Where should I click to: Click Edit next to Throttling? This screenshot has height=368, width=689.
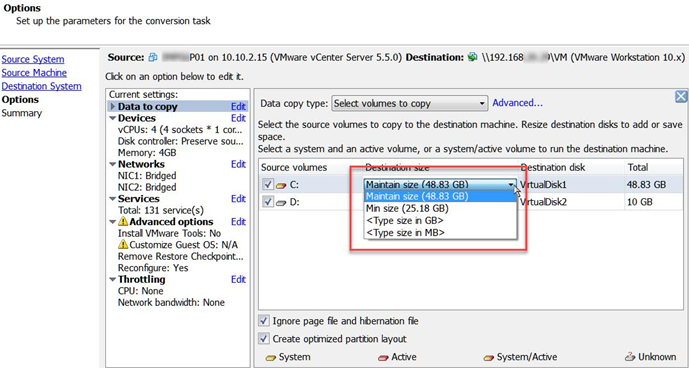coord(238,279)
